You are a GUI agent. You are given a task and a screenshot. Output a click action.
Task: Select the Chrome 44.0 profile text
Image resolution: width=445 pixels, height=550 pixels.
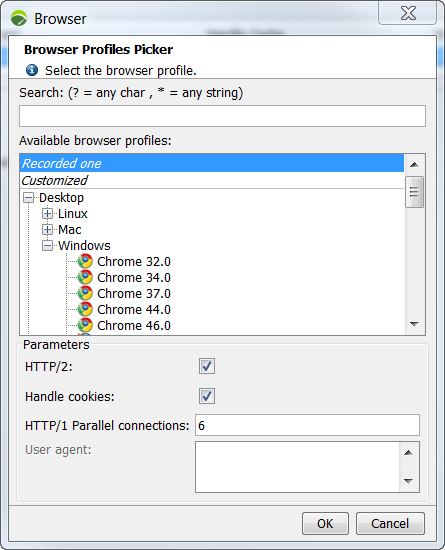pyautogui.click(x=134, y=310)
